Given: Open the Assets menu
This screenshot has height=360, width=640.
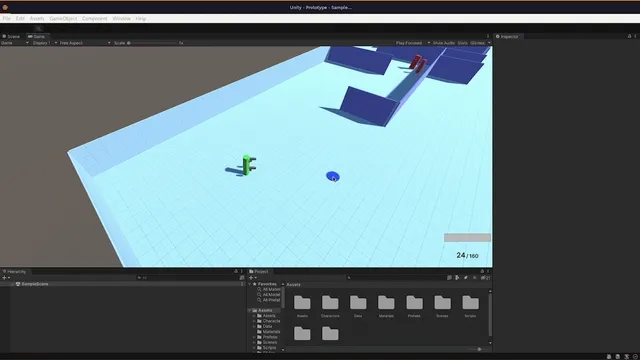Looking at the screenshot, I should [x=37, y=19].
